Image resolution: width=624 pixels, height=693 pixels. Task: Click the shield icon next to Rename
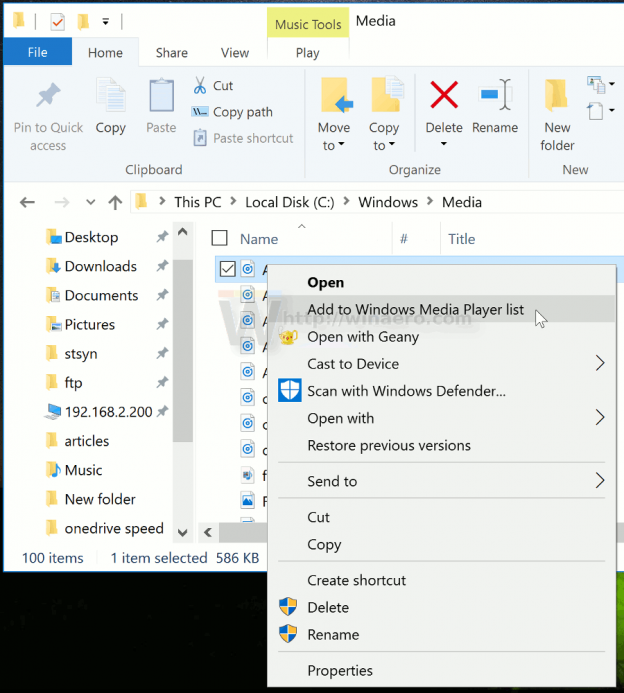click(x=288, y=634)
